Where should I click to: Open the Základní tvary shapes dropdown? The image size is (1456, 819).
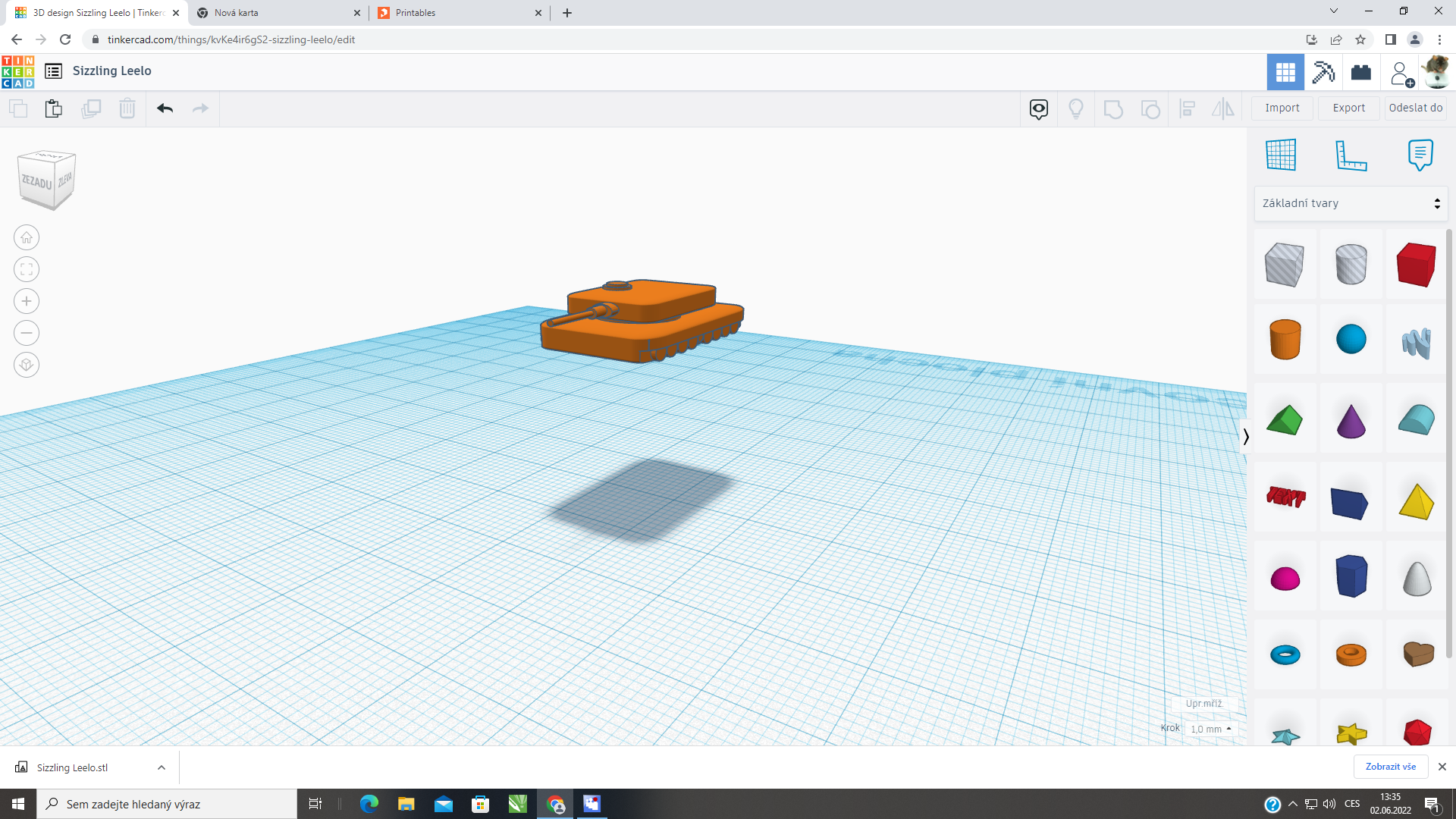pos(1351,203)
